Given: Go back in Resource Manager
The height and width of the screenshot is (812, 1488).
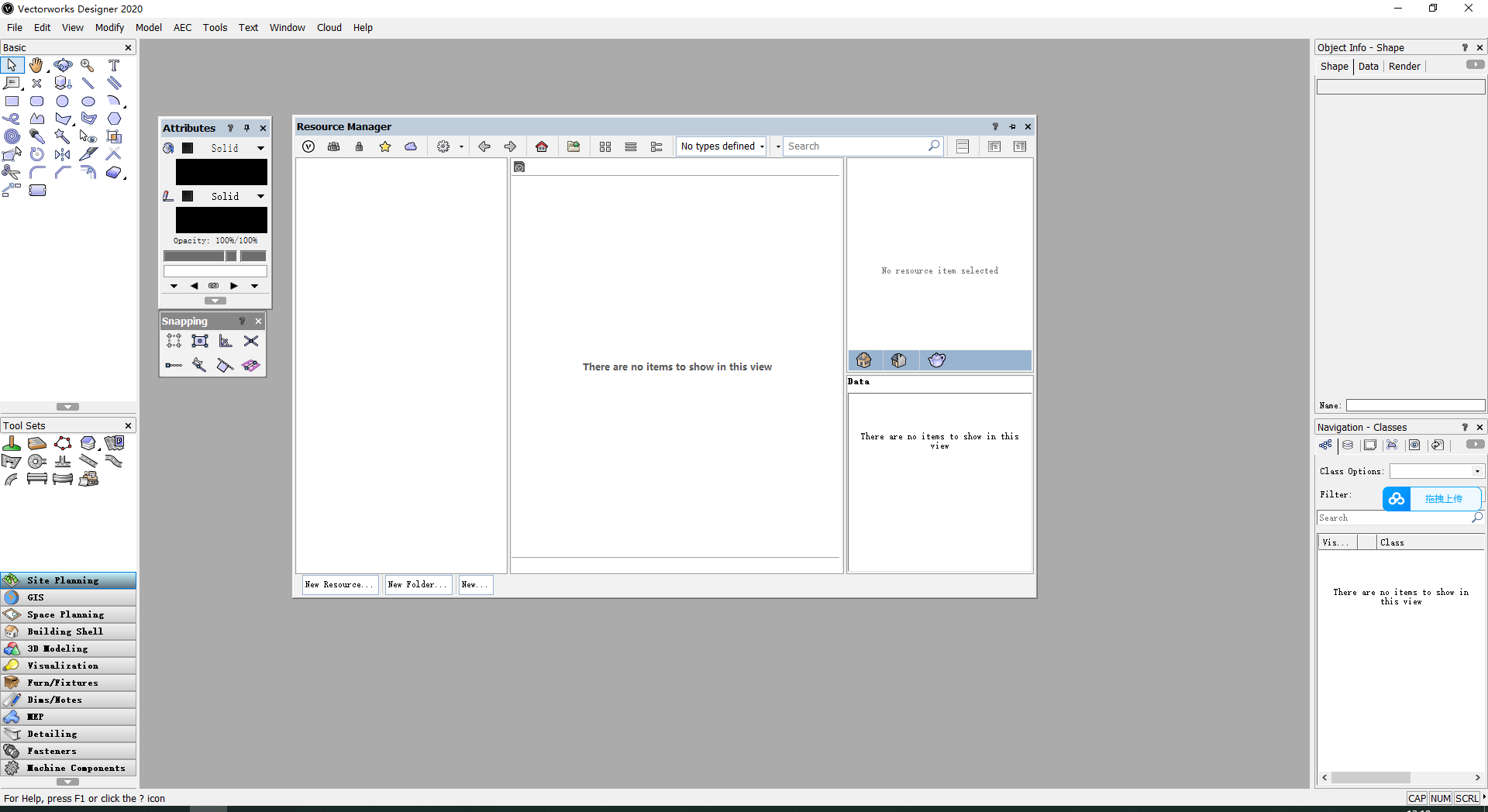Looking at the screenshot, I should point(484,146).
